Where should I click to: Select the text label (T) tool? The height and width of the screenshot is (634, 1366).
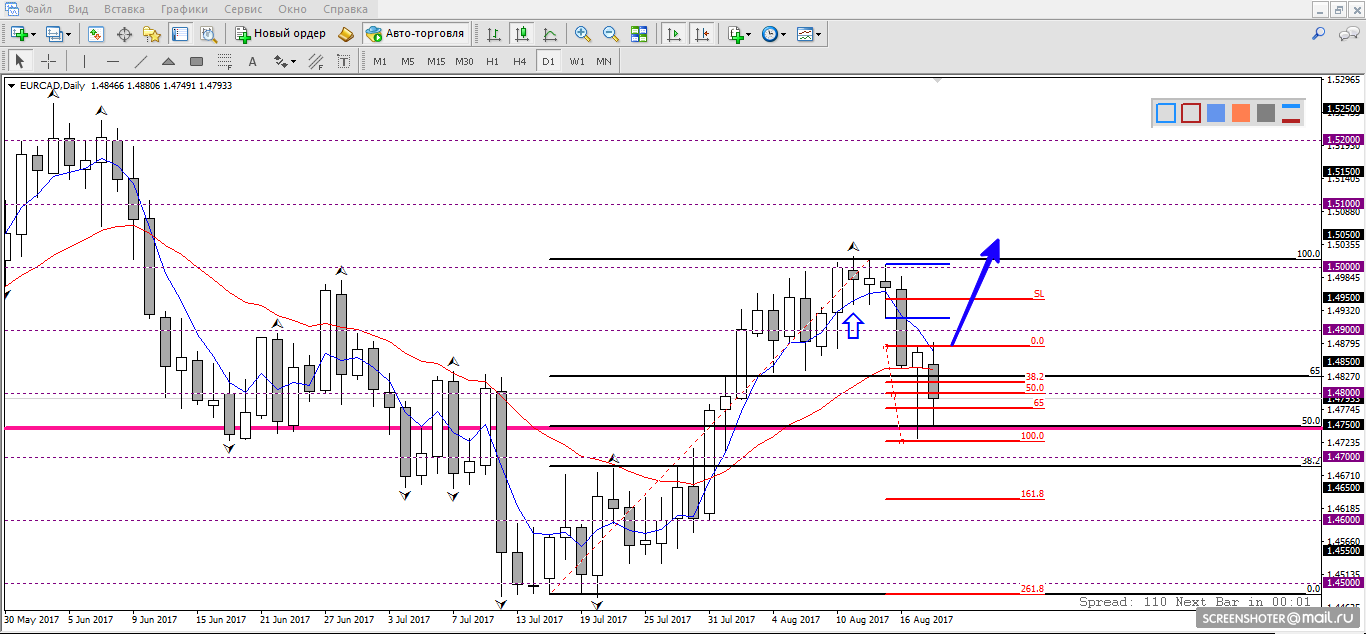[343, 61]
